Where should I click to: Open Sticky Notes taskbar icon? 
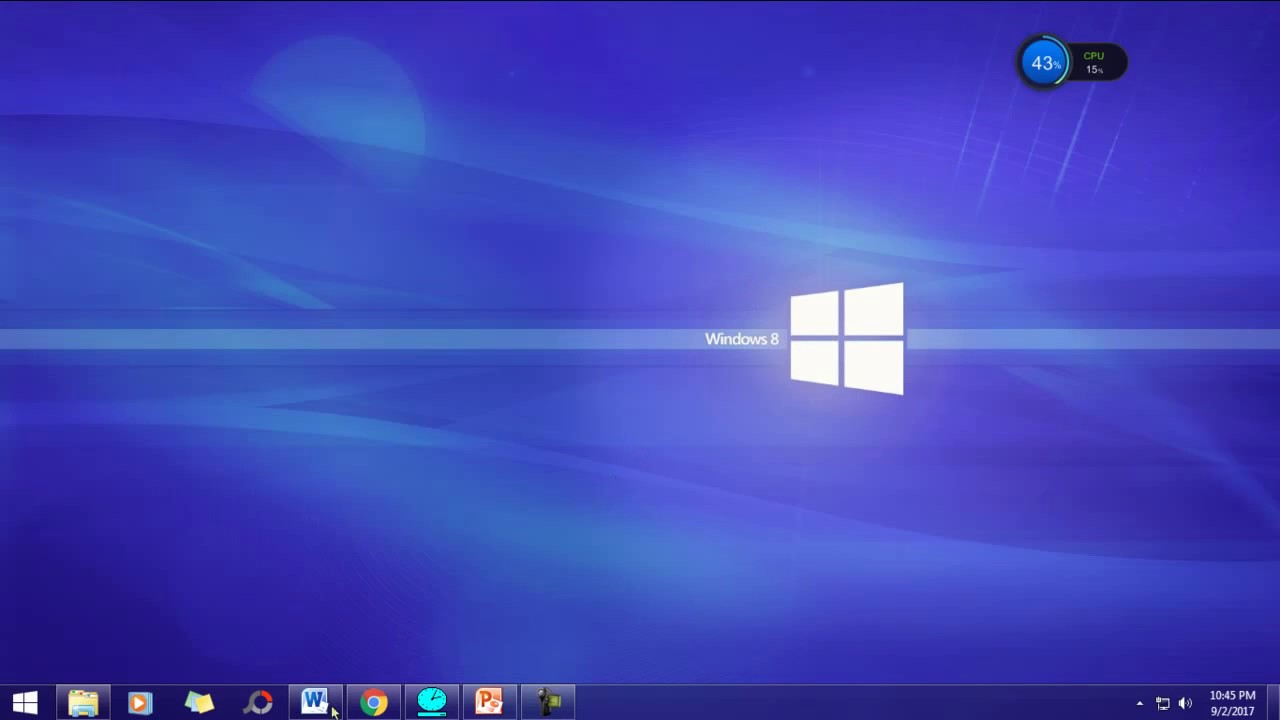coord(199,703)
